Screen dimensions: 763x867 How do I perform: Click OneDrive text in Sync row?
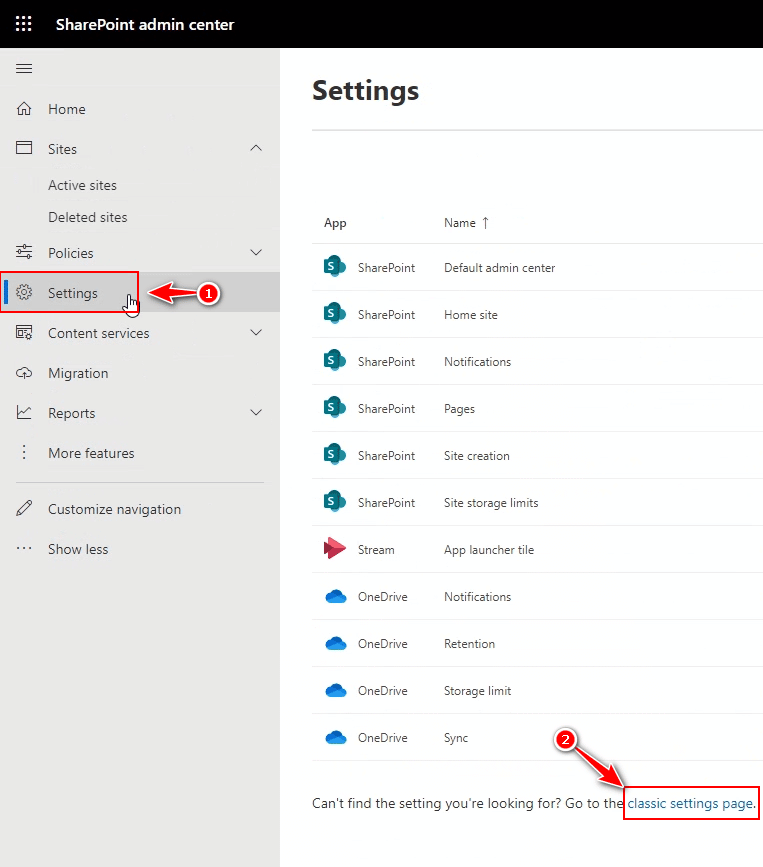[x=382, y=738]
